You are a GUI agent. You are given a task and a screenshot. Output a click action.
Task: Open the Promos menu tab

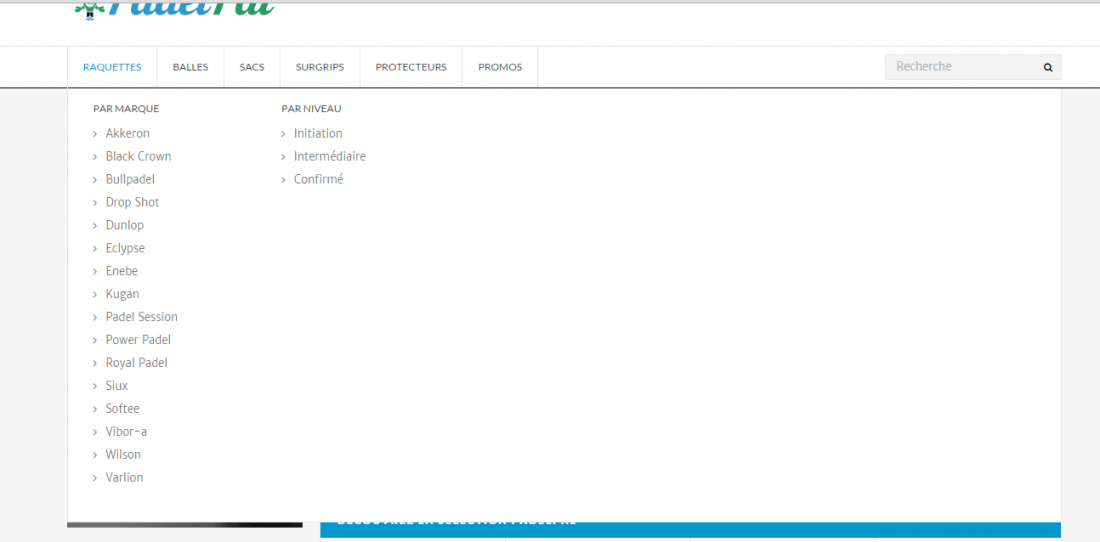coord(500,67)
